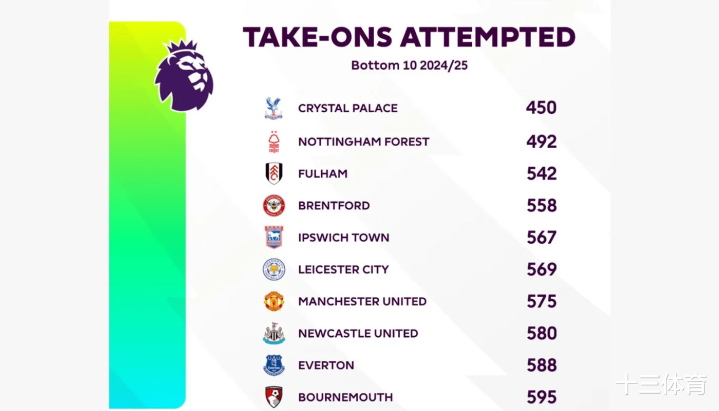
Task: Click the Bournemouth club crest
Action: tap(274, 397)
